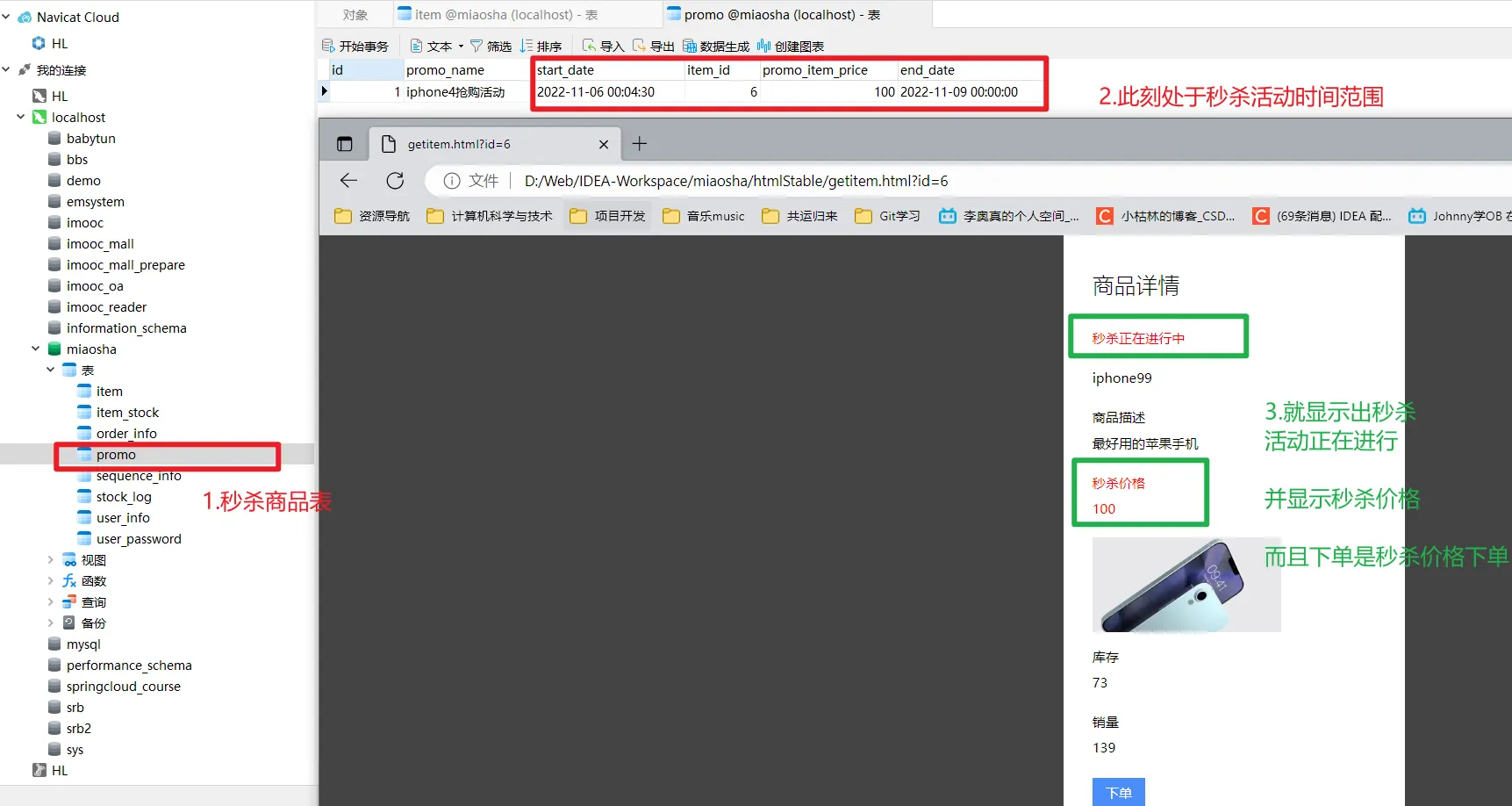
Task: Click the promo_name column header
Action: [x=467, y=70]
